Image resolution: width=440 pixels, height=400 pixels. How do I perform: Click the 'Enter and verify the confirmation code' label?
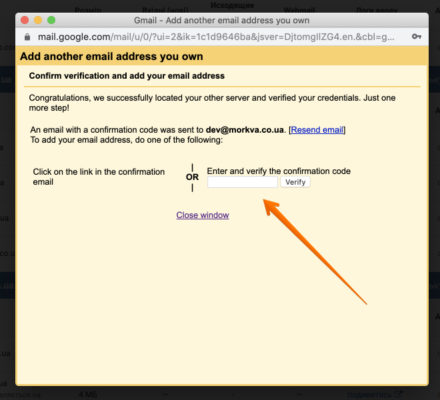click(279, 171)
